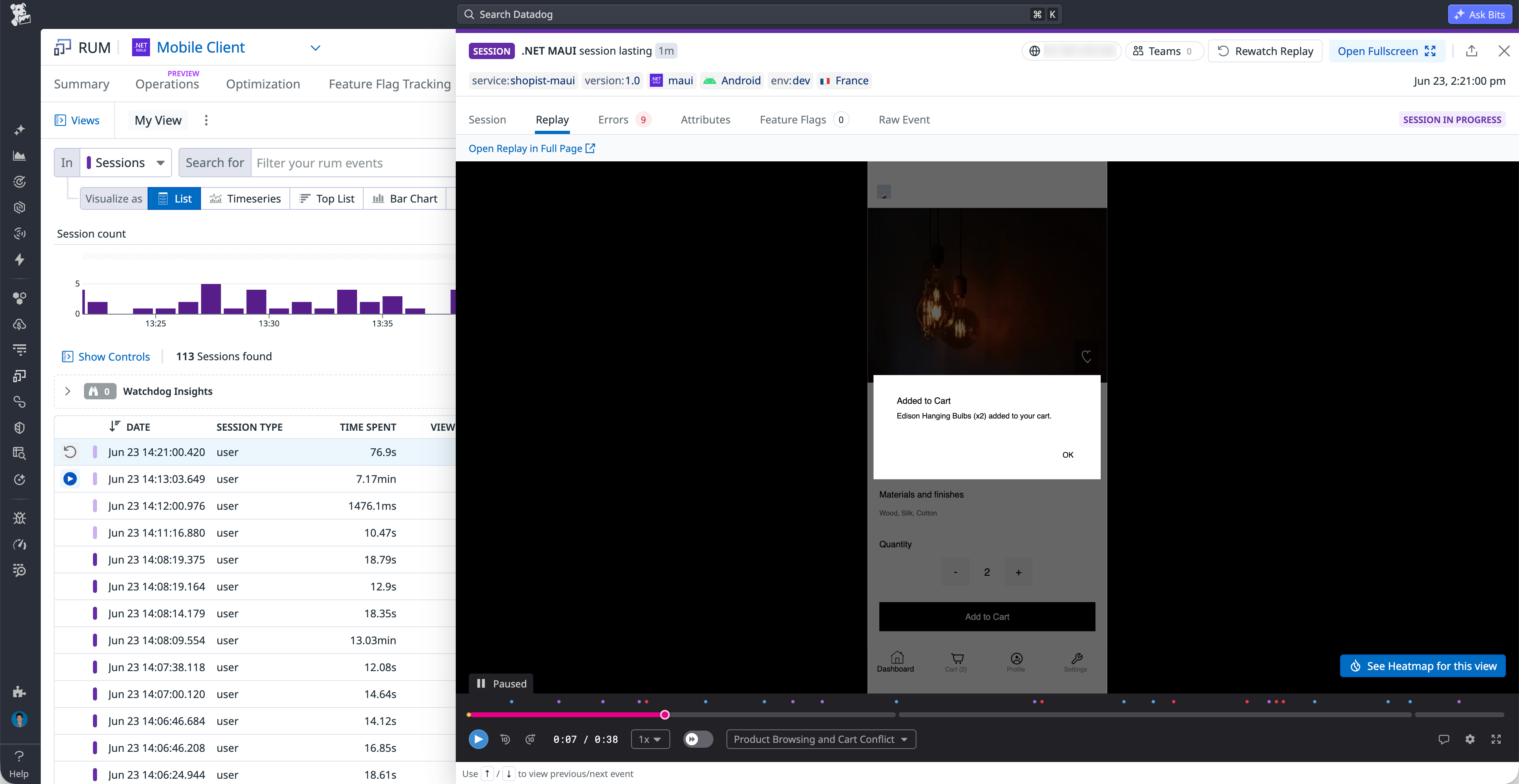This screenshot has height=784, width=1519.
Task: Open My View options kebab menu
Action: 206,120
